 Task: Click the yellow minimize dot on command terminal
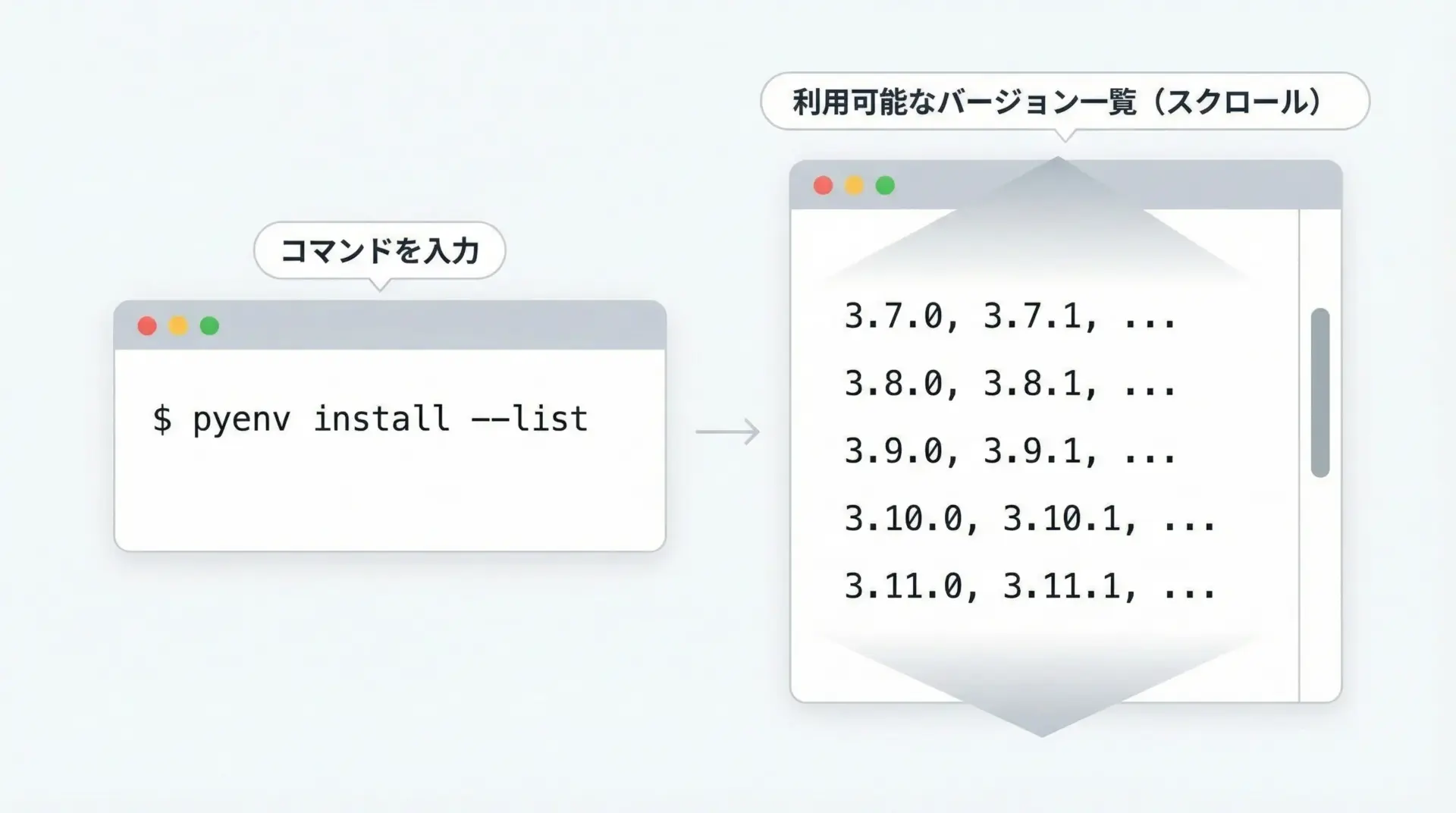[178, 326]
